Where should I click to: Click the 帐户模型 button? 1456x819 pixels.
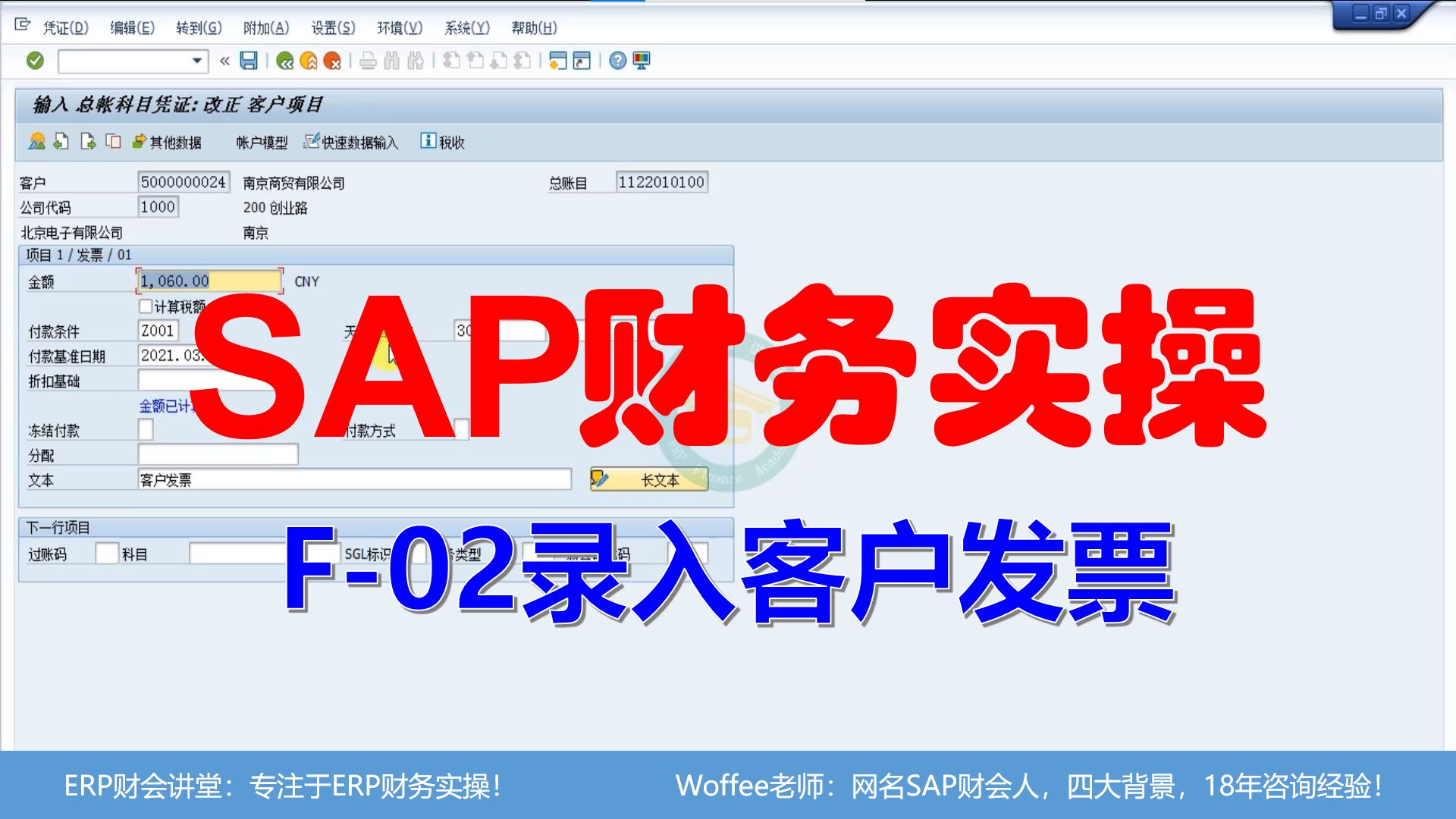pos(262,143)
